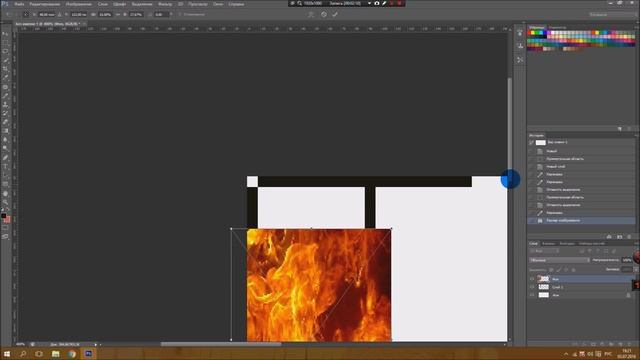Select the Clone Stamp tool
Image resolution: width=640 pixels, height=360 pixels.
click(5, 104)
